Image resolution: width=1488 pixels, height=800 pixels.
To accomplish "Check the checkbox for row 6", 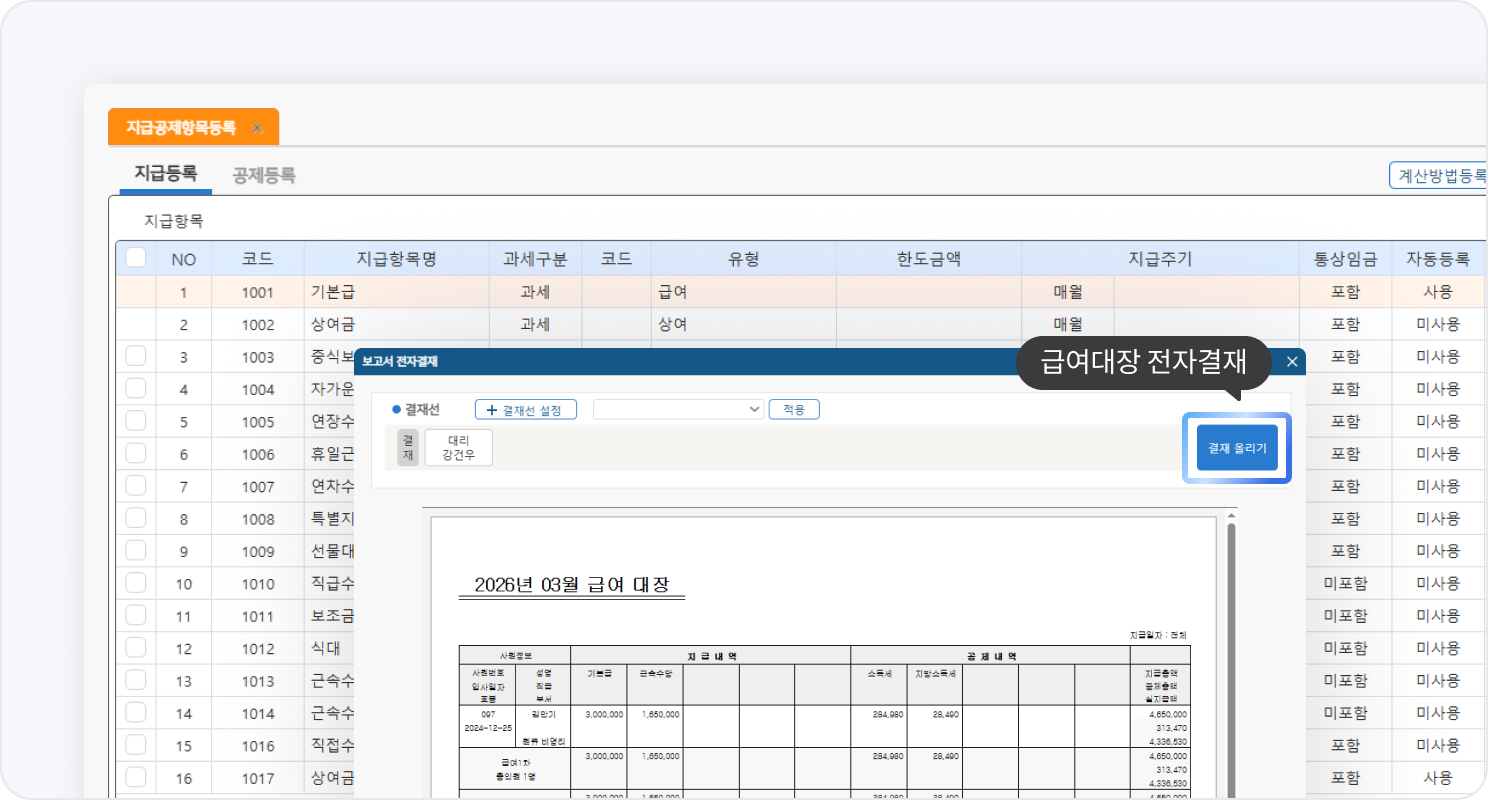I will 136,453.
